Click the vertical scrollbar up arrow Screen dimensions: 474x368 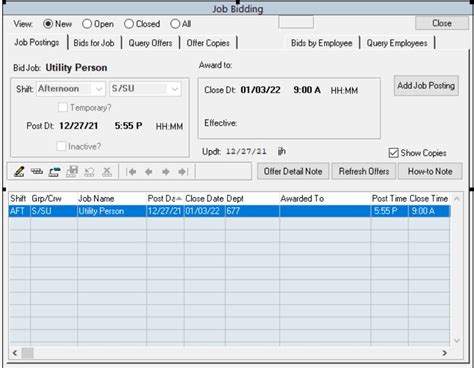pos(457,199)
